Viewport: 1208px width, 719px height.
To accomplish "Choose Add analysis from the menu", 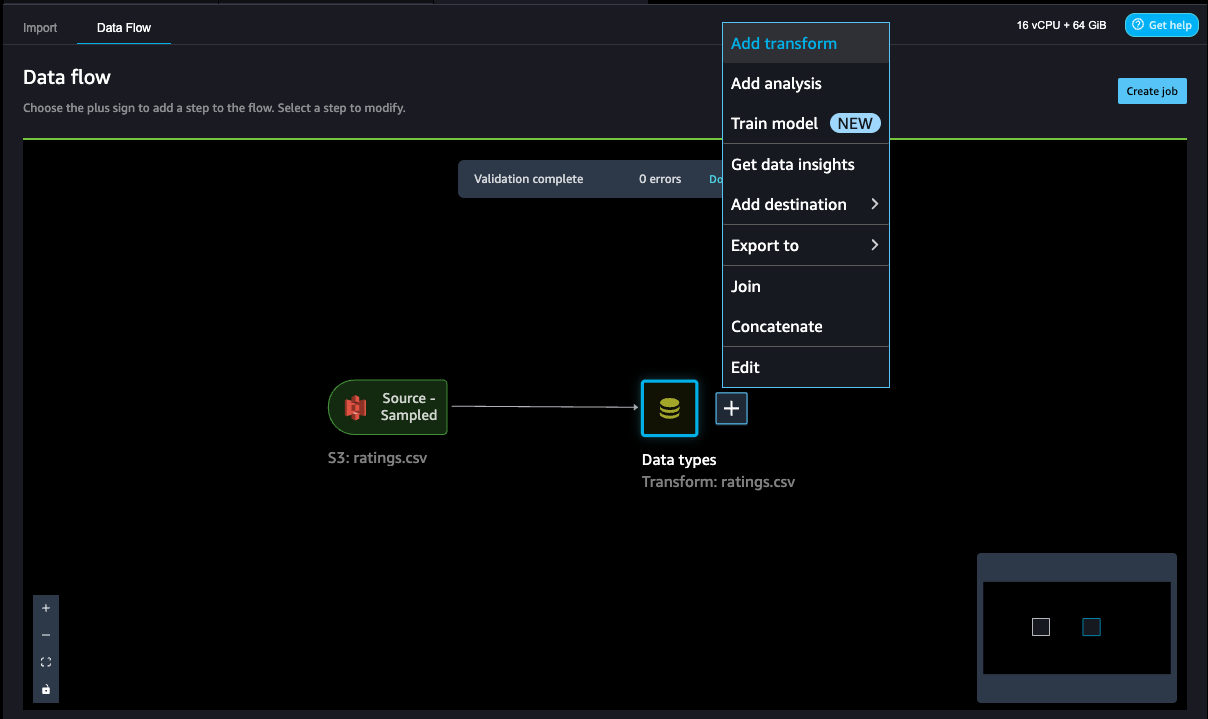I will [806, 84].
